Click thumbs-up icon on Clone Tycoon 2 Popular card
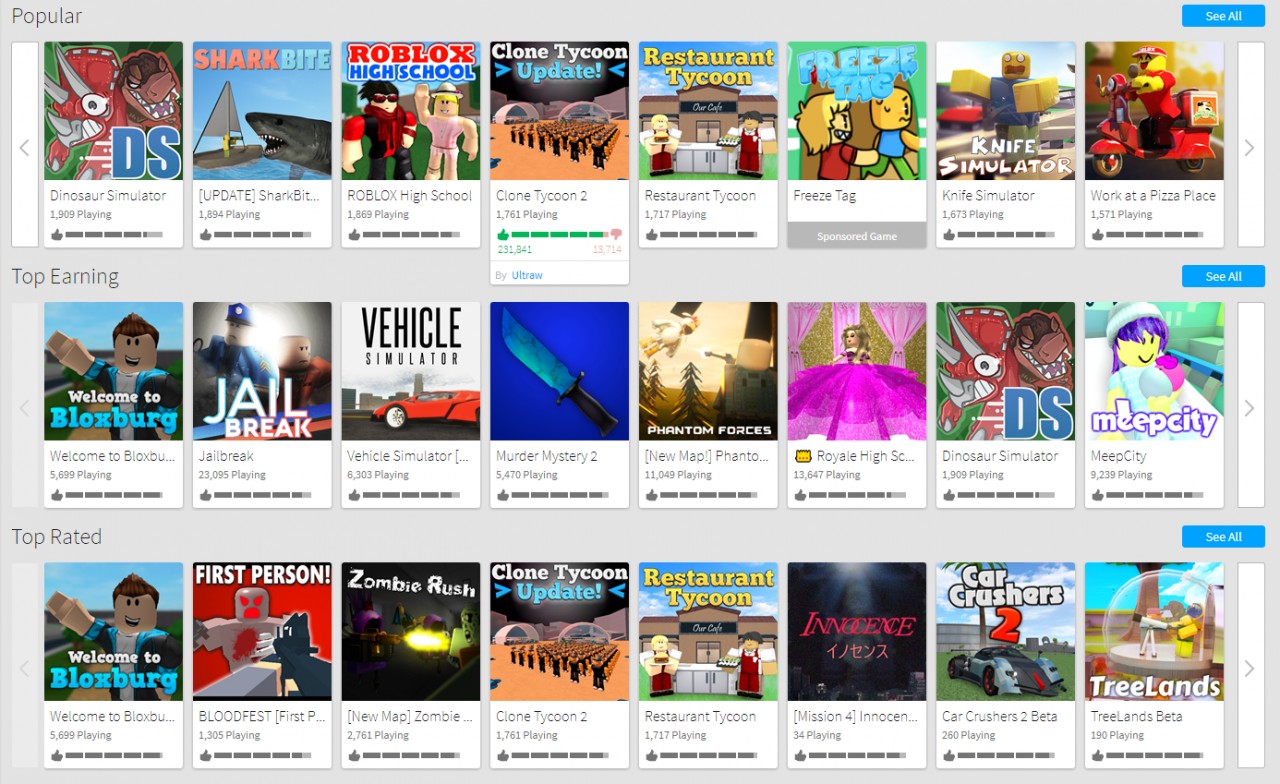Screen dimensions: 1280x784 pyautogui.click(x=503, y=235)
